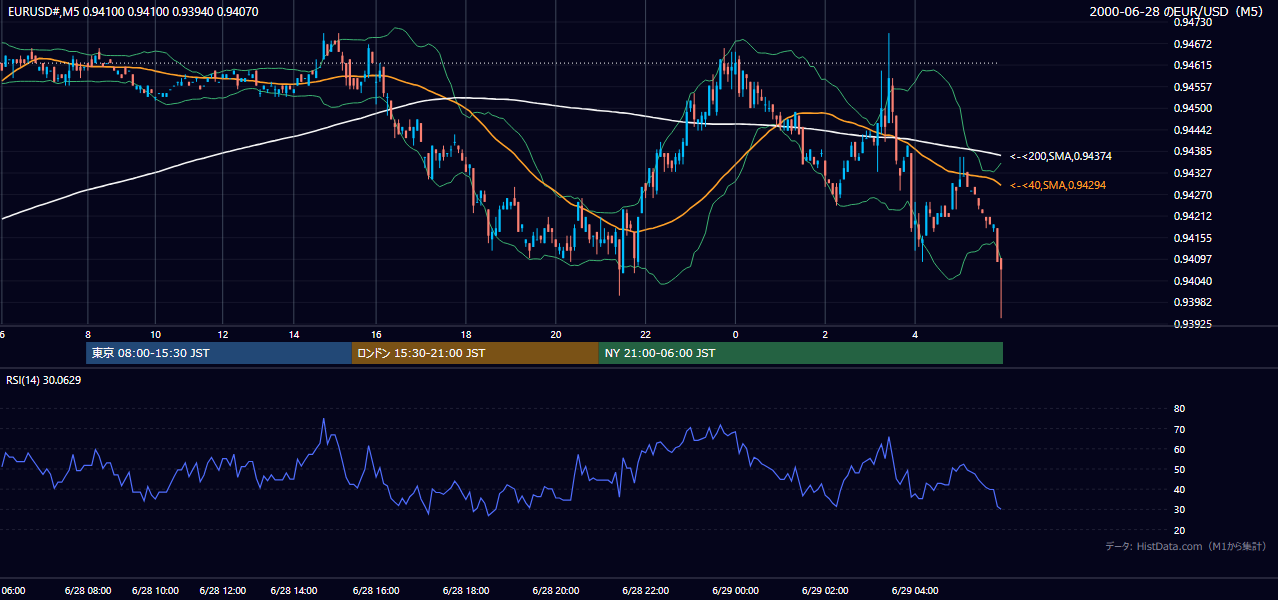The width and height of the screenshot is (1278, 600).
Task: Click the 6/28 12:00 bottom time label
Action: [223, 590]
